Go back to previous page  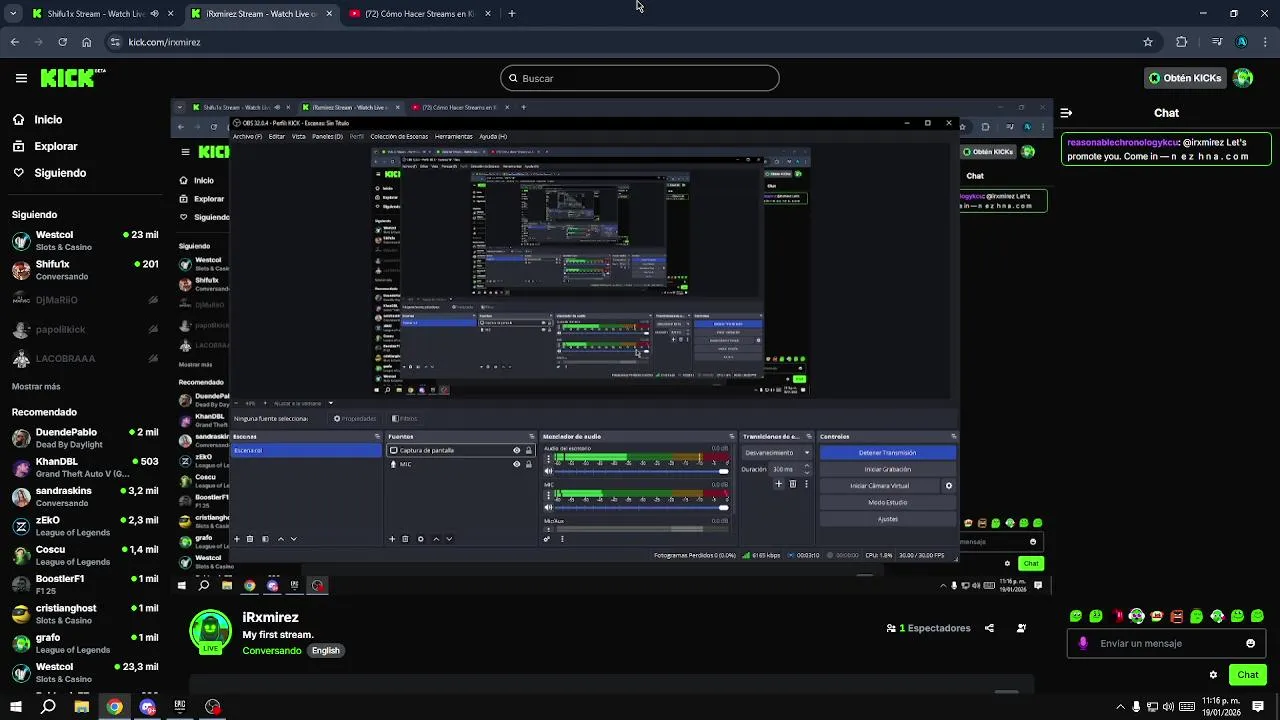point(14,42)
